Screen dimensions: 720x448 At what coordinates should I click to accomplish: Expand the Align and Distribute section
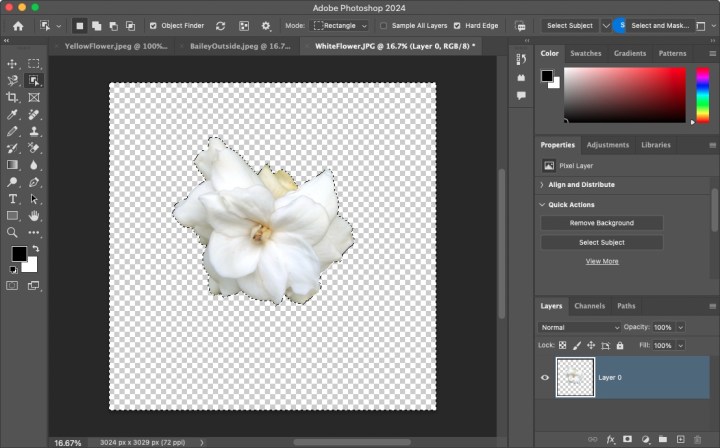[x=581, y=185]
